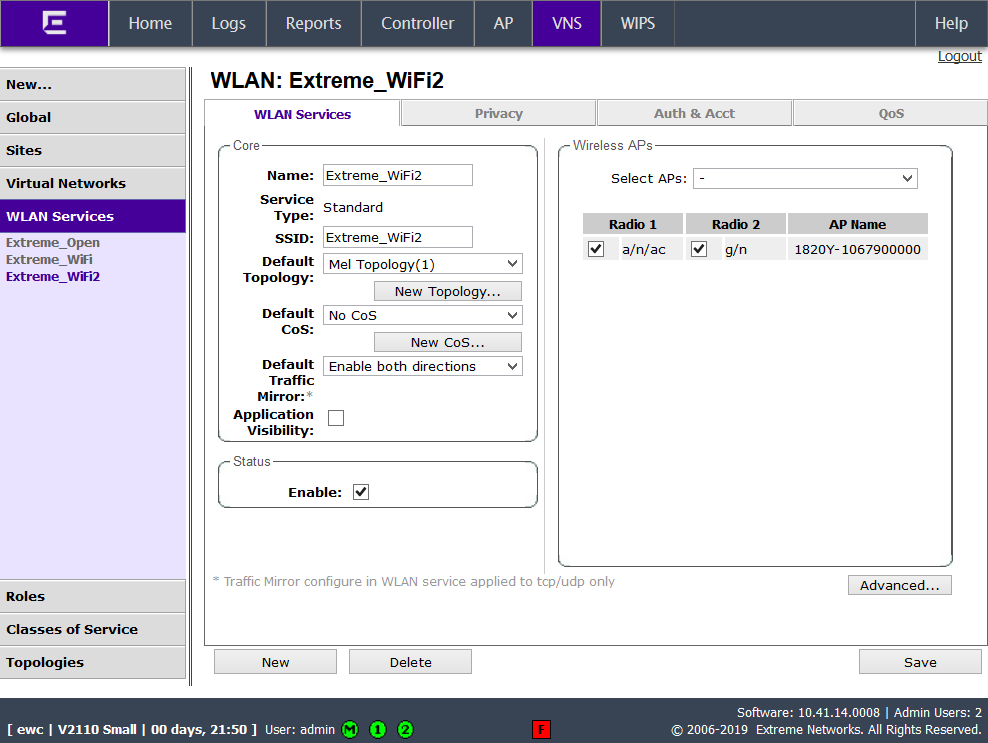This screenshot has width=988, height=743.
Task: Click the Advanced... button
Action: 900,585
